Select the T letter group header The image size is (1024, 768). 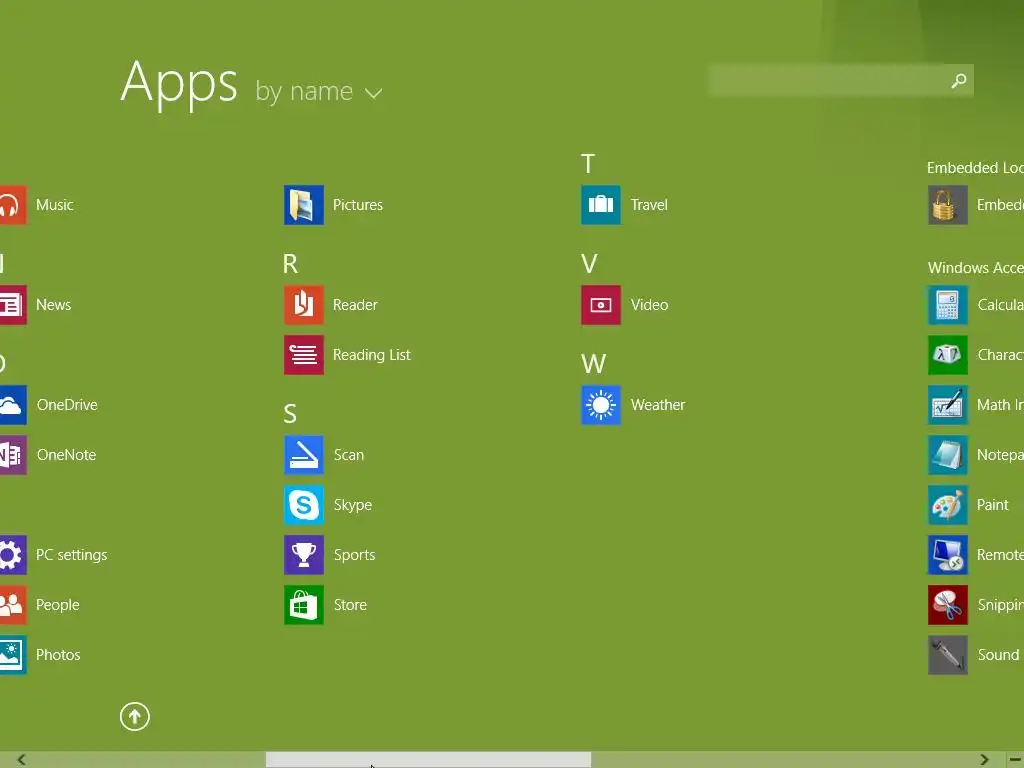pos(588,164)
